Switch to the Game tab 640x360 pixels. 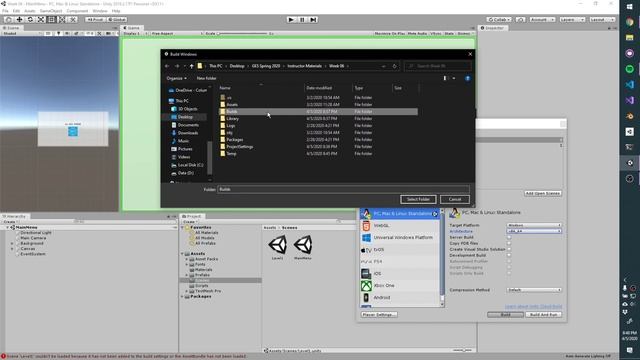(131, 28)
